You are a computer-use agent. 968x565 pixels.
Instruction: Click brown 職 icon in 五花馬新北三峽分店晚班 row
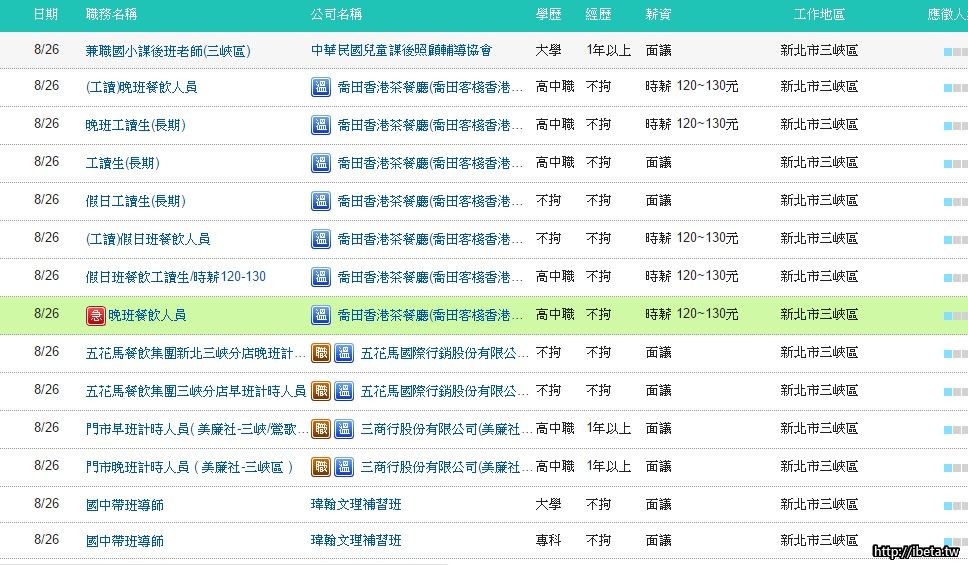pyautogui.click(x=321, y=353)
